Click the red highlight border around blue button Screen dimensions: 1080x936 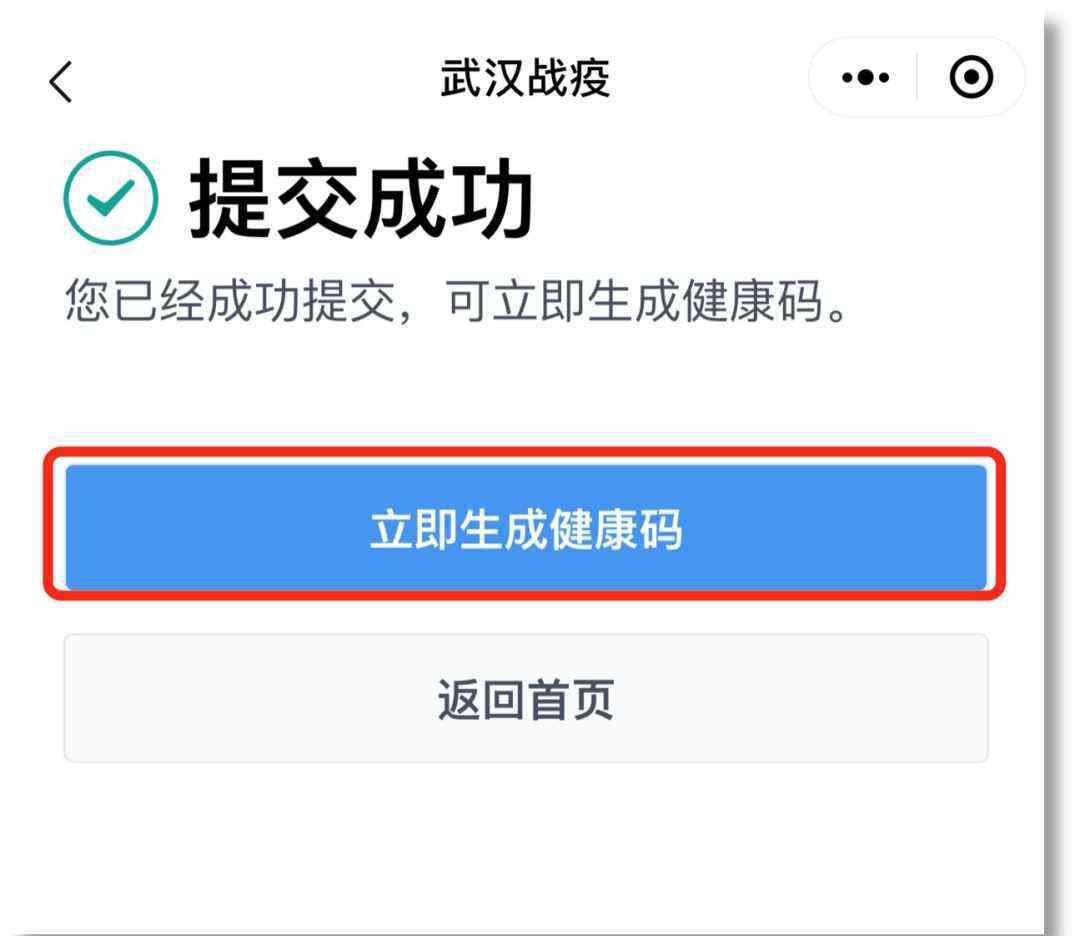pyautogui.click(x=526, y=452)
